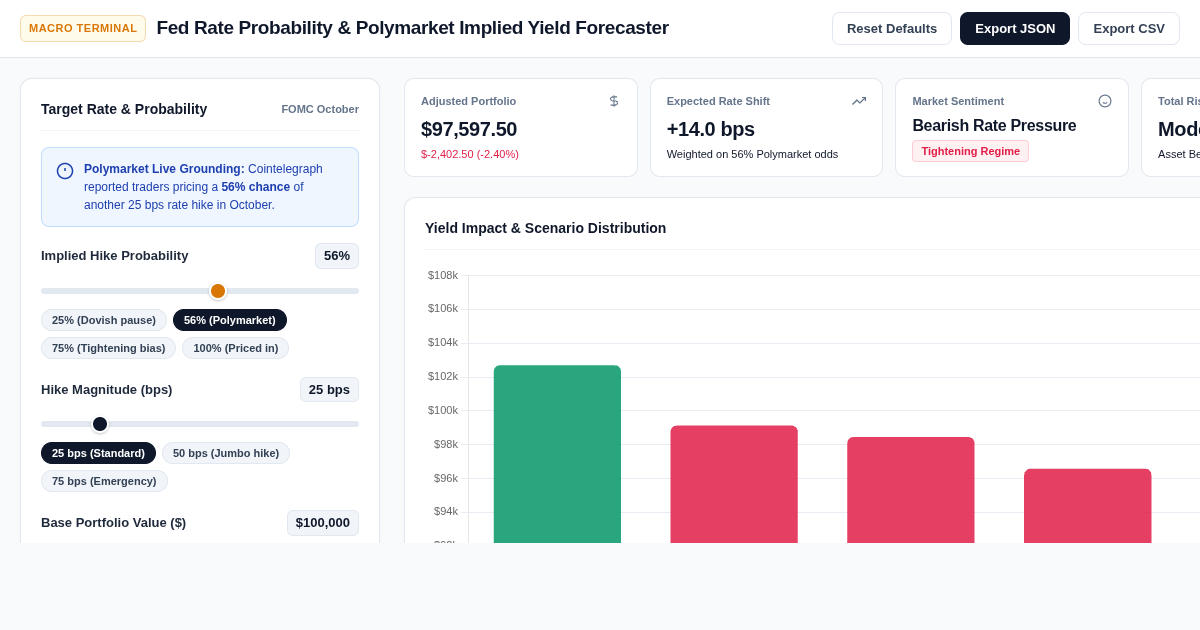Screen dimensions: 1200x630
Task: Click the $108k axis label
Action: [x=443, y=275]
